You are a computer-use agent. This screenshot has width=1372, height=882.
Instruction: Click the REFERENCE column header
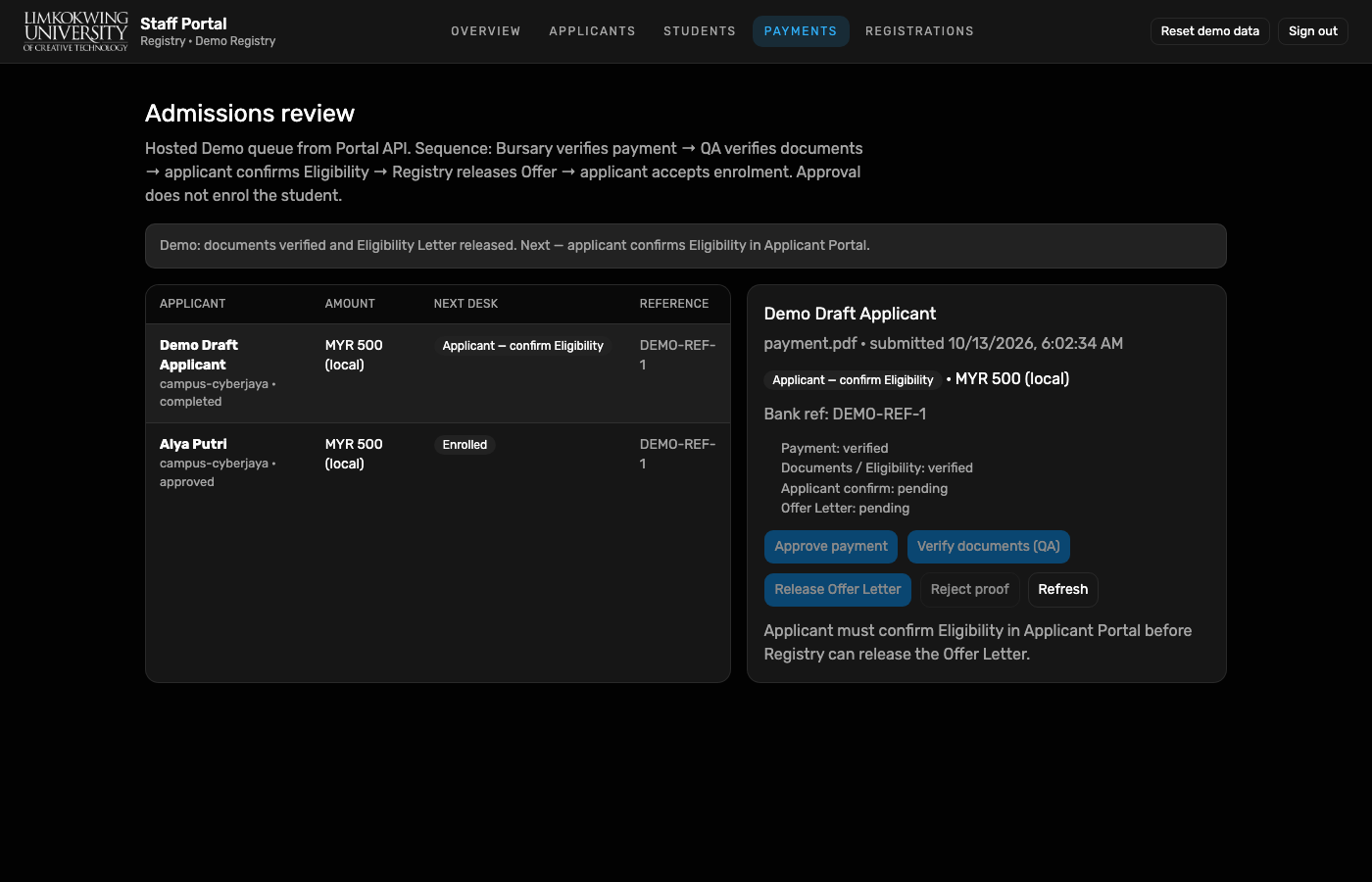[x=674, y=304]
